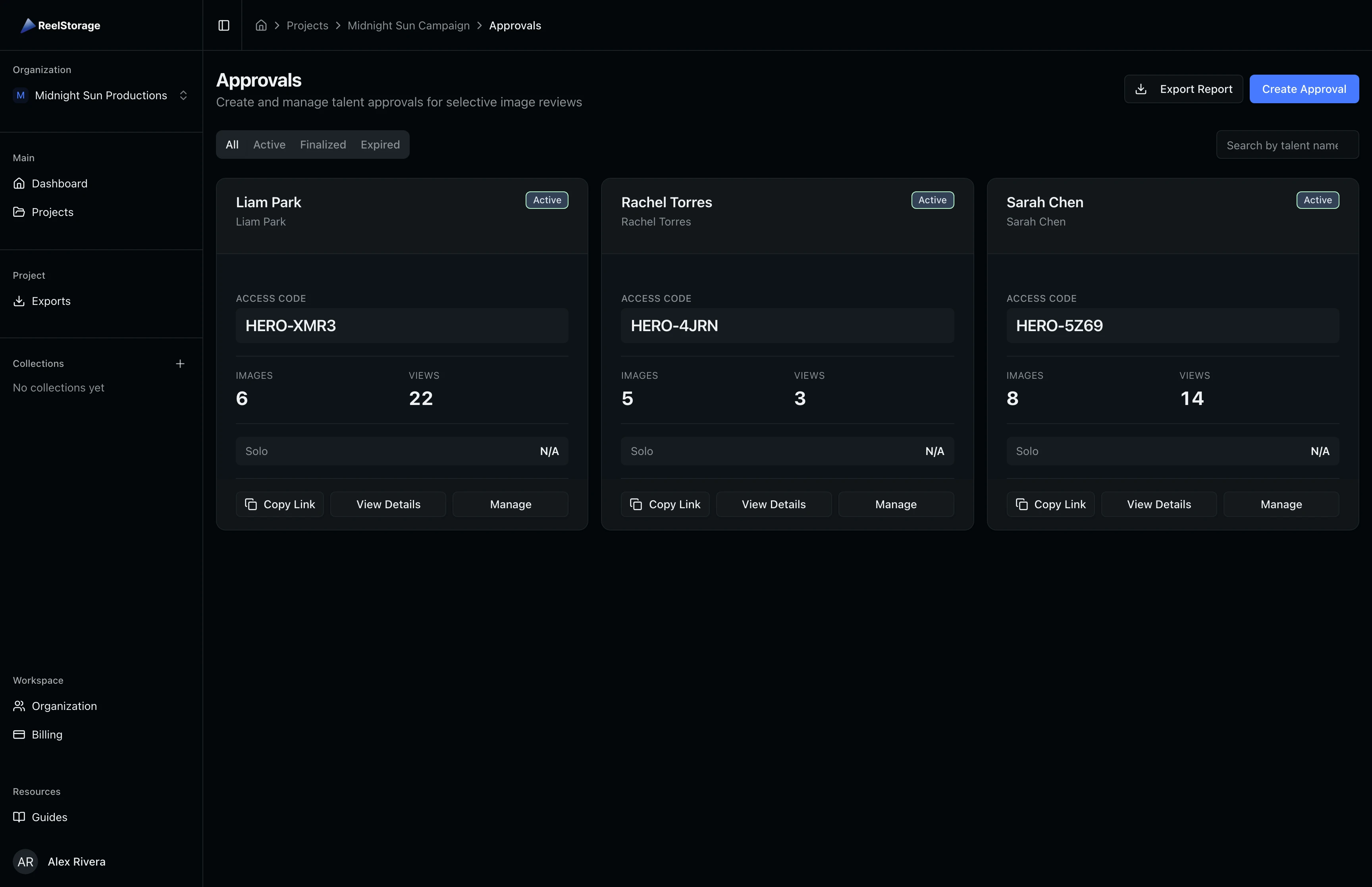Toggle the sidebar panel icon
The width and height of the screenshot is (1372, 887).
pos(224,25)
